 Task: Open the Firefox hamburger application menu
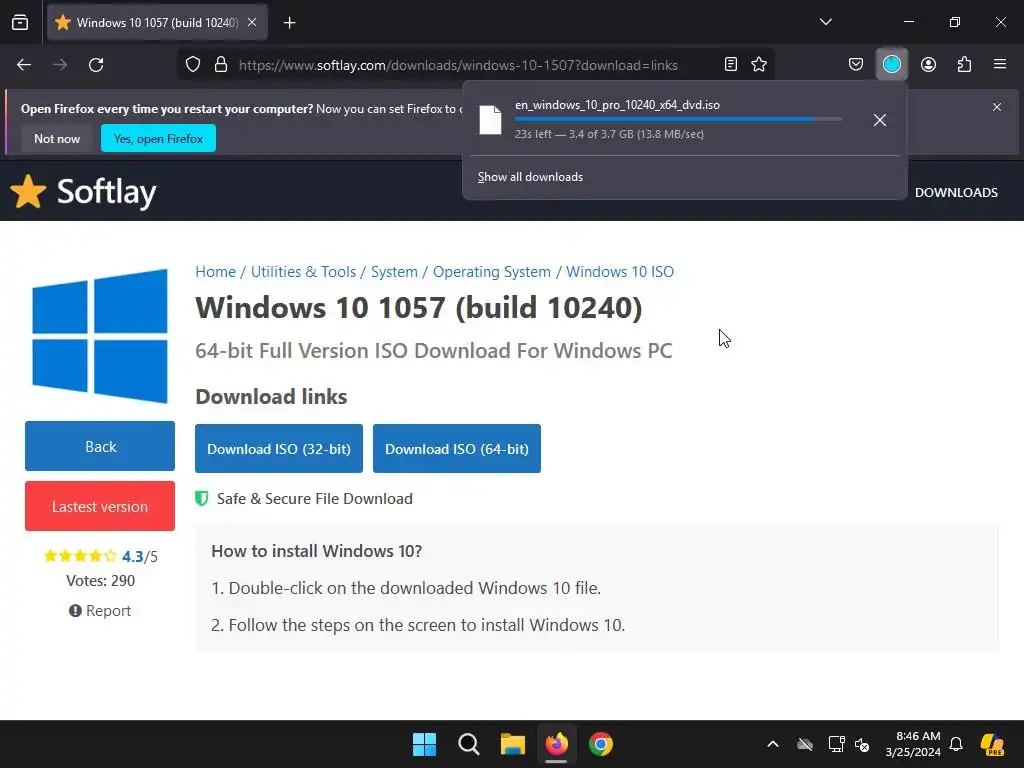click(x=1000, y=65)
